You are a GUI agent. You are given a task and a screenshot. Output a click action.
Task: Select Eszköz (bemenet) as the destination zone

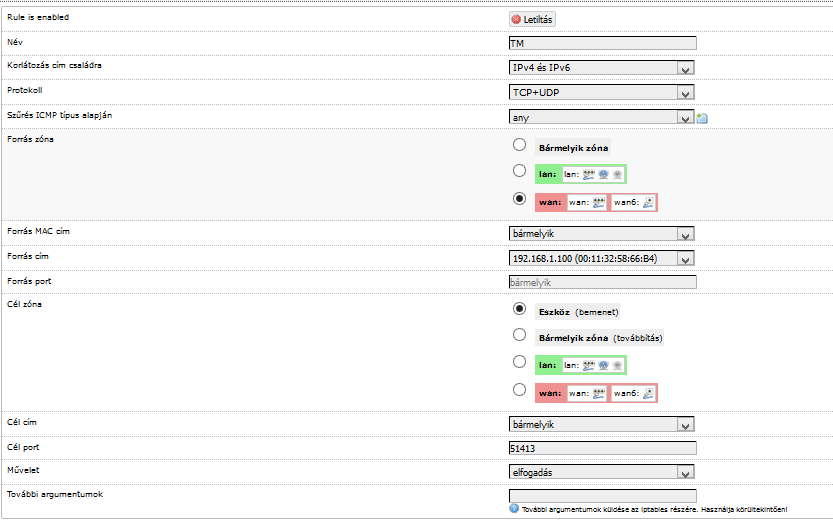tap(520, 309)
